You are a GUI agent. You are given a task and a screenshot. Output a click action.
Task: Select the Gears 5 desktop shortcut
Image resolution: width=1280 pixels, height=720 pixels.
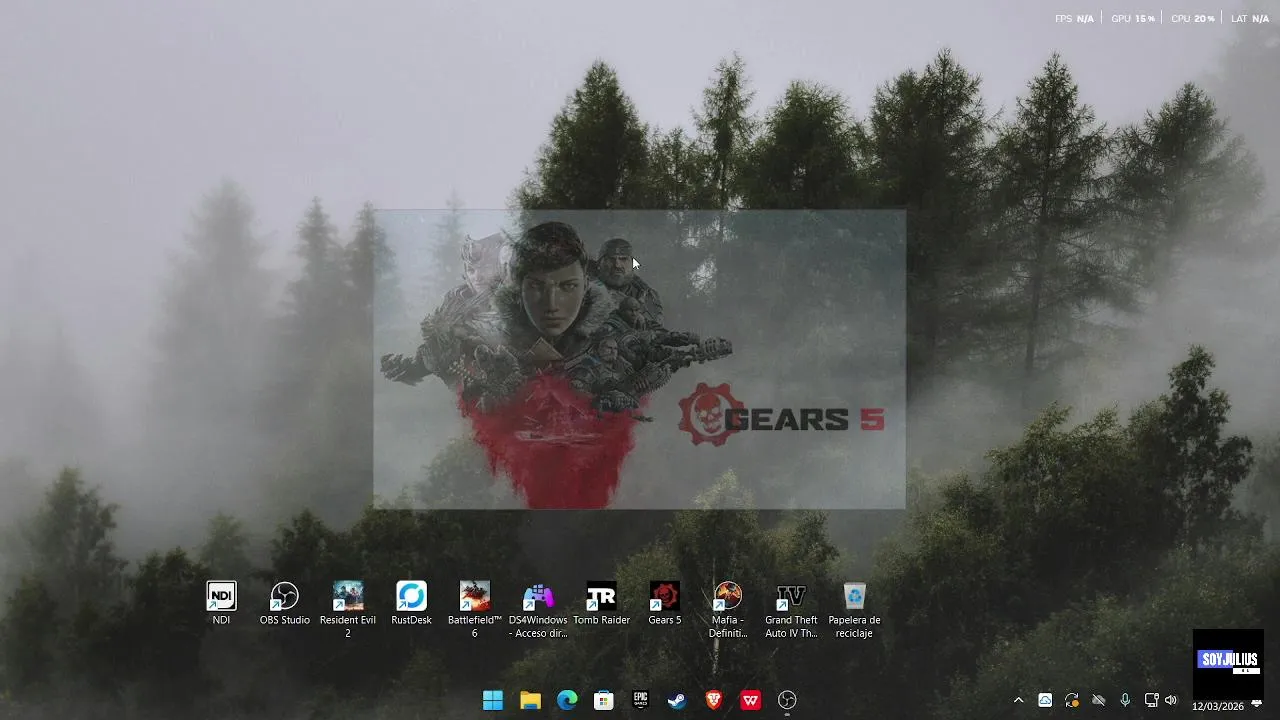click(665, 603)
